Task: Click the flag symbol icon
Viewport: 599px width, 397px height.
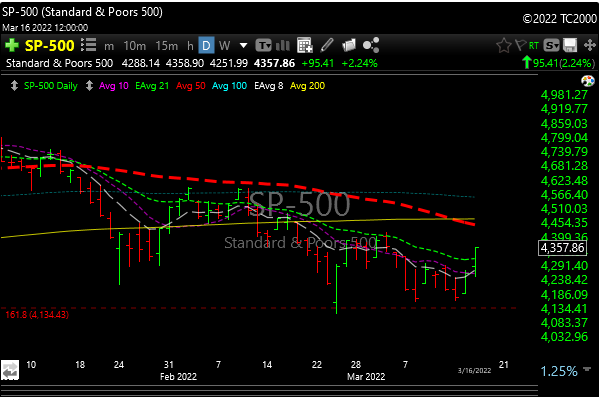Action: tap(520, 45)
